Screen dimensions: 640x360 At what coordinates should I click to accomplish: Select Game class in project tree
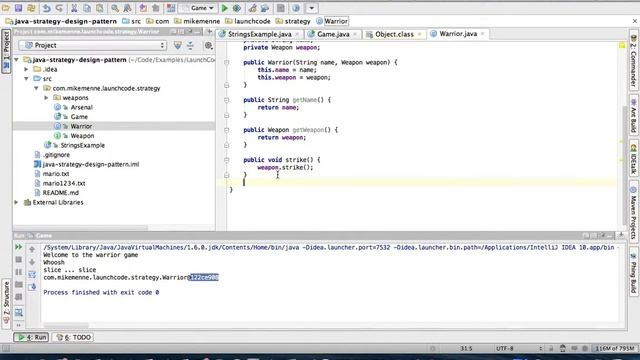coord(79,117)
